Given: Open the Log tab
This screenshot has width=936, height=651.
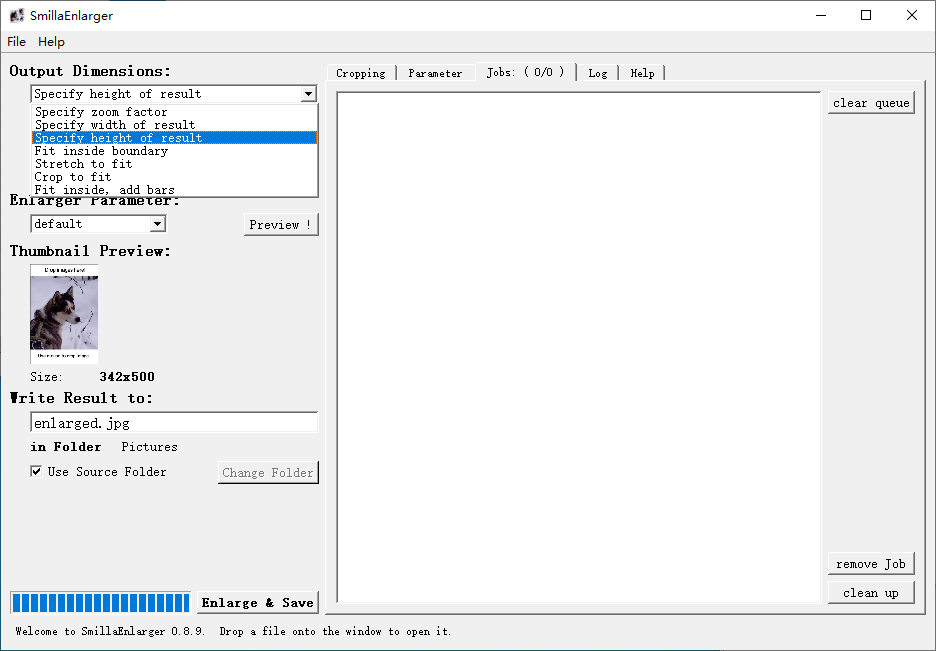Looking at the screenshot, I should pos(597,73).
